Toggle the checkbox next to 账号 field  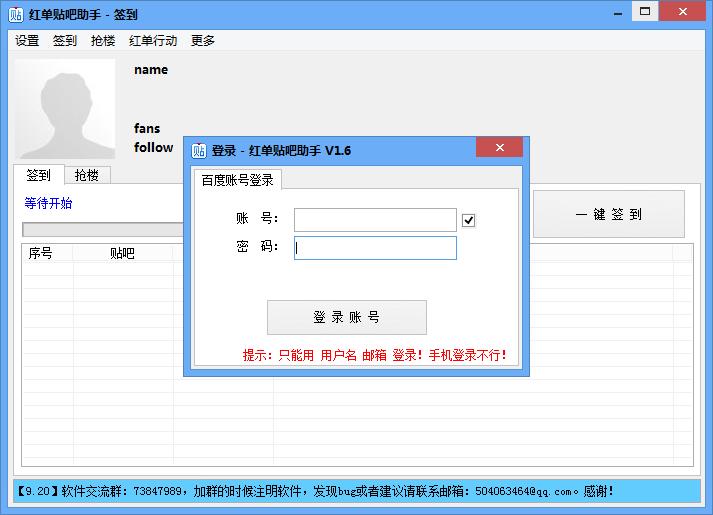coord(468,220)
